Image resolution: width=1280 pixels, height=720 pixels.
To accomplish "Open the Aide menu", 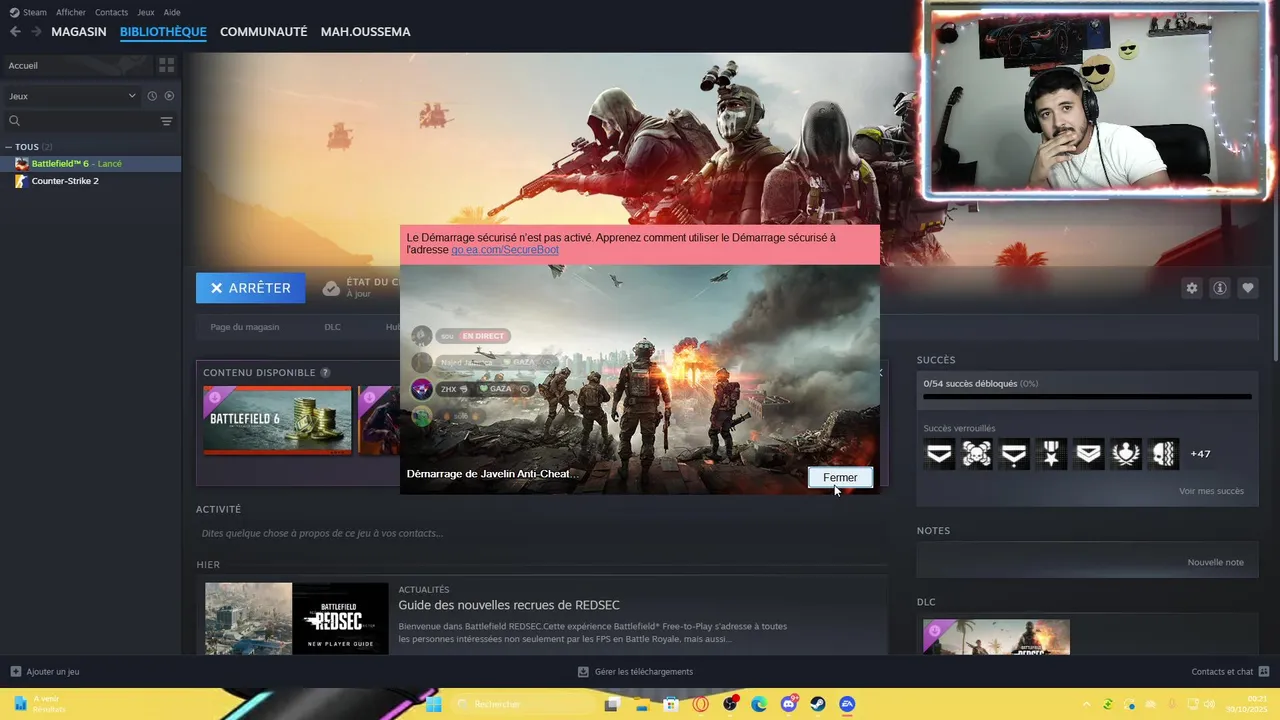I will [172, 12].
